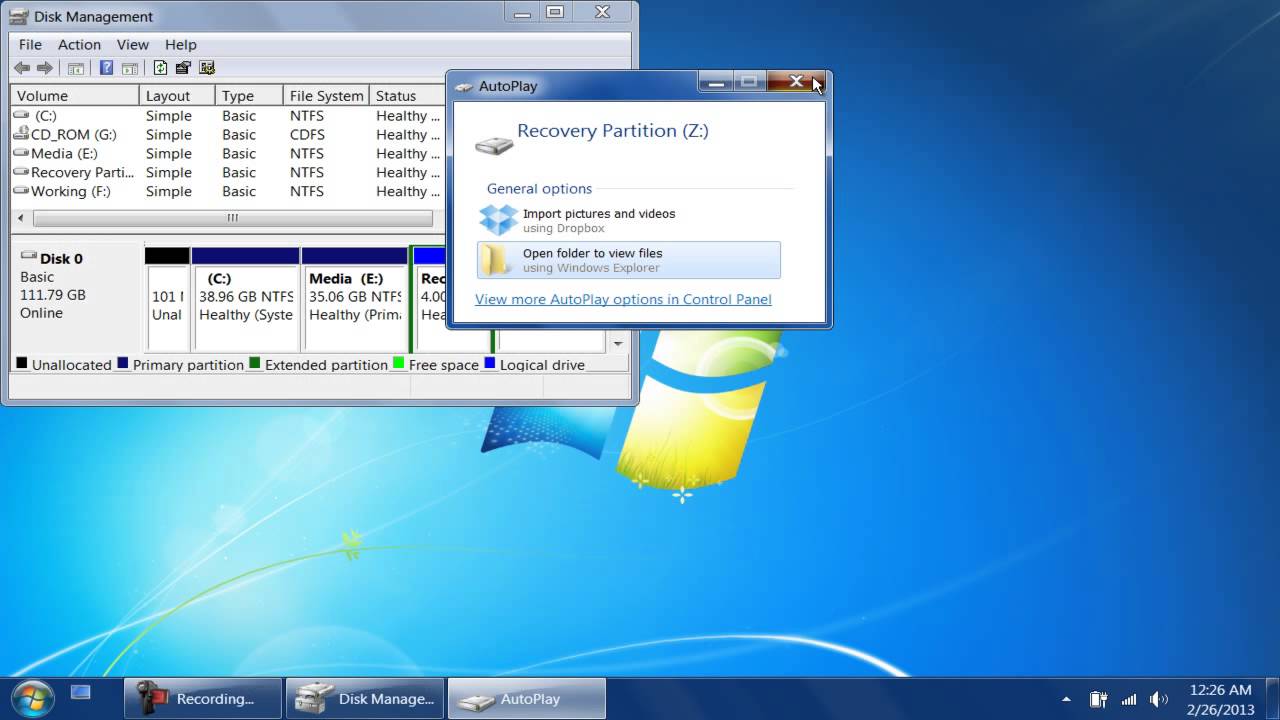Open the Action menu
1280x720 pixels.
coord(79,44)
